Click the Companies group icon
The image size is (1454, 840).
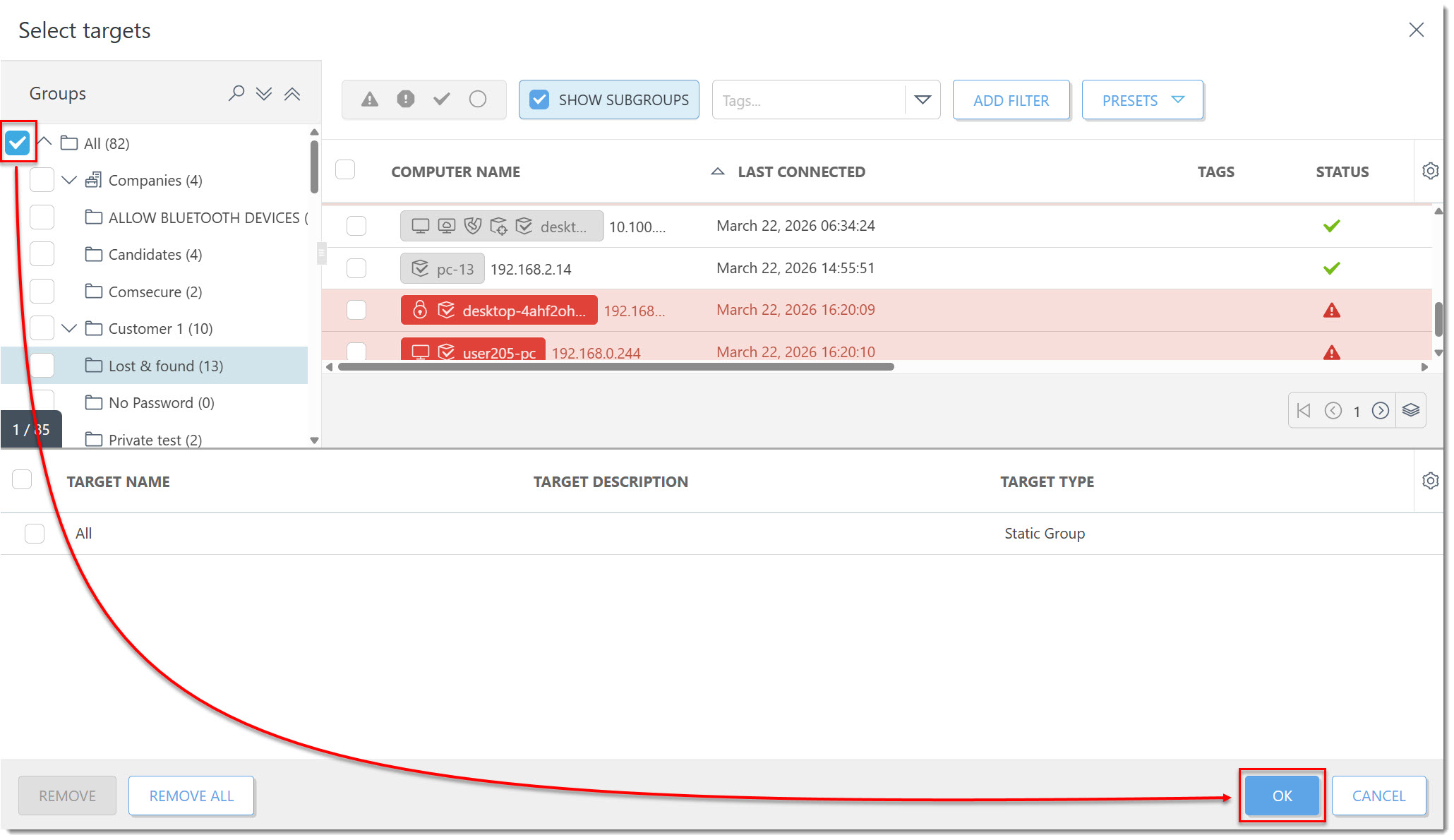coord(93,180)
